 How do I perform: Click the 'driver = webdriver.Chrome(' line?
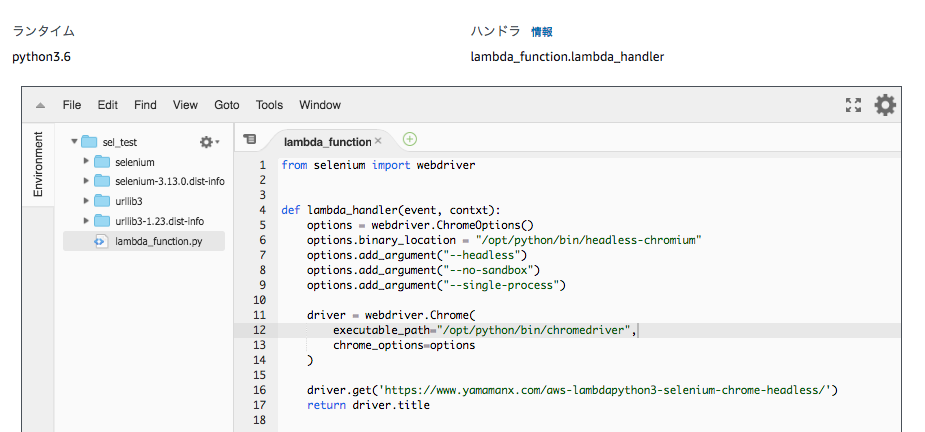391,315
